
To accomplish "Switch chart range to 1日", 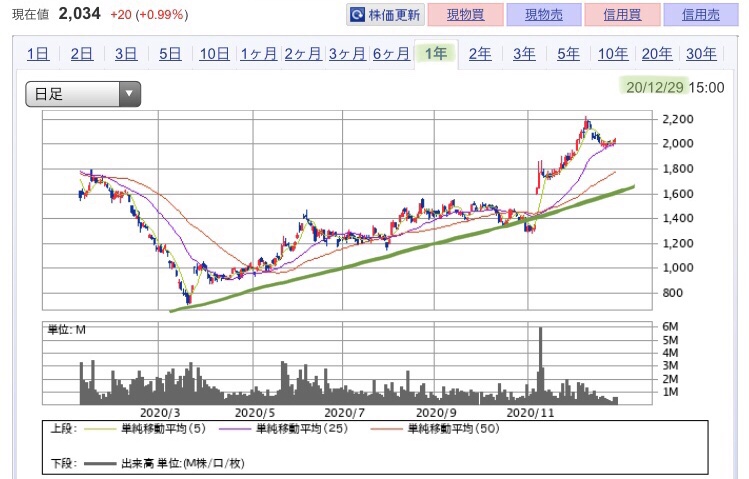I will pyautogui.click(x=38, y=54).
